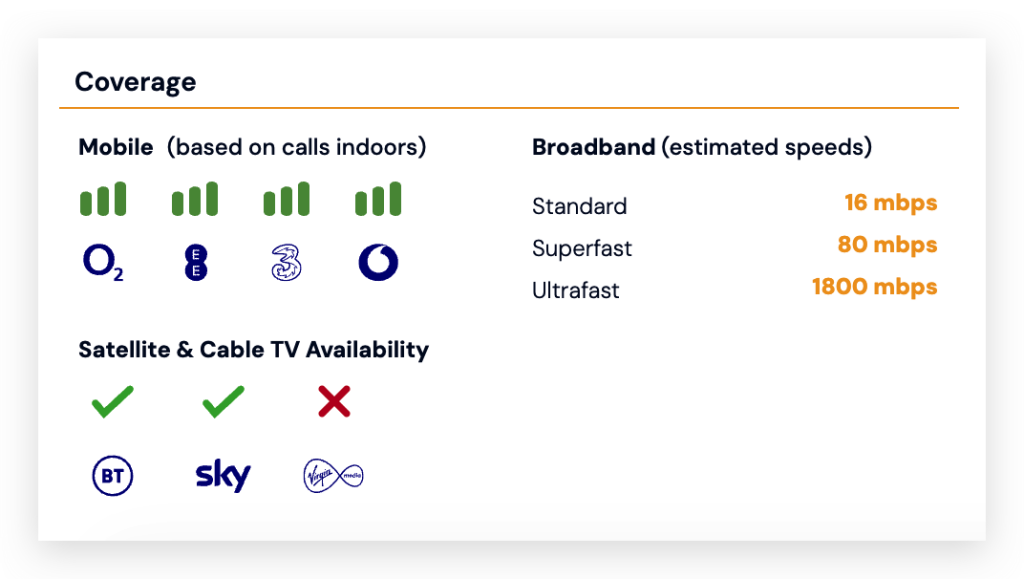Viewport: 1024px width, 579px height.
Task: Click the Broadband estimated speeds heading
Action: (x=702, y=147)
